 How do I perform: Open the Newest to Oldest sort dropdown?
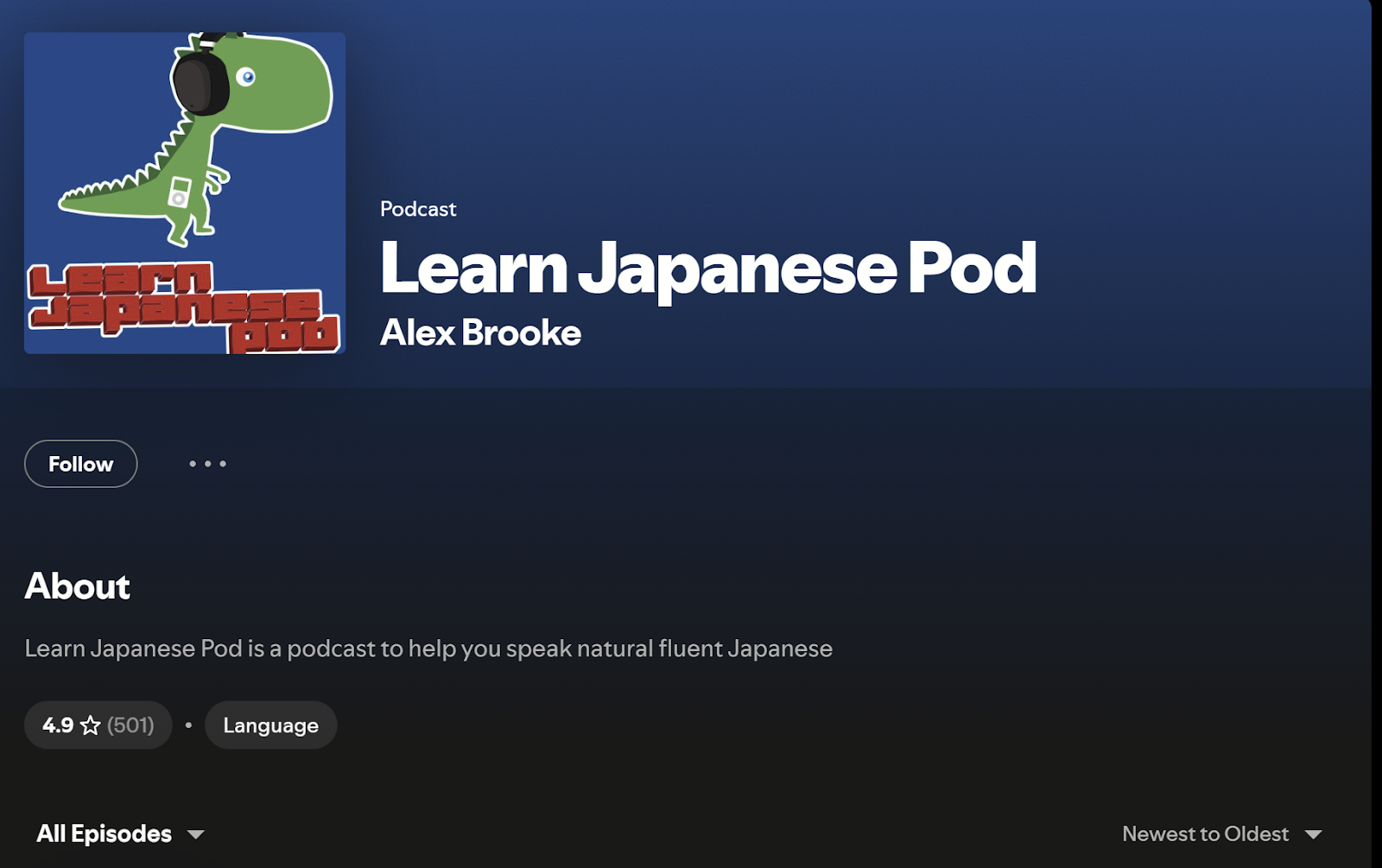point(1221,833)
